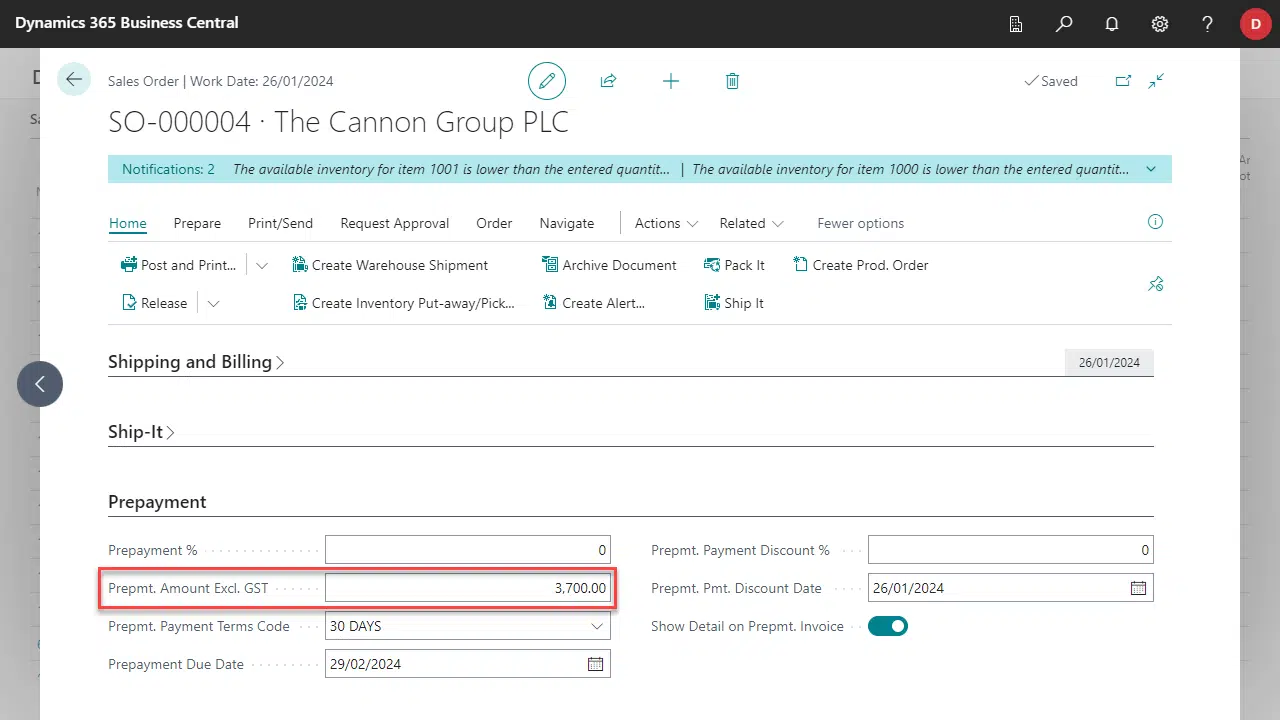Screen dimensions: 1280x720
Task: Toggle Show Detail on Prepmt. Invoice
Action: (887, 626)
